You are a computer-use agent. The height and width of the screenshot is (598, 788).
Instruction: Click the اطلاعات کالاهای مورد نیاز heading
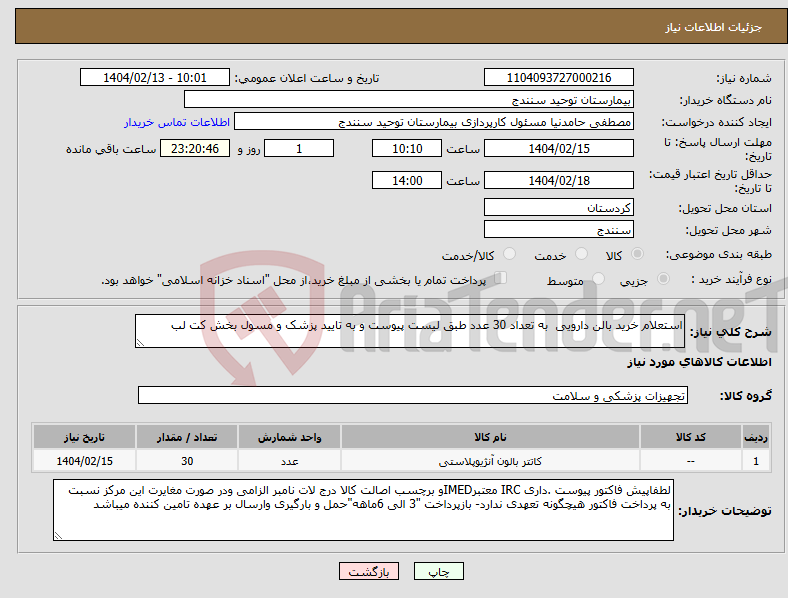[699, 362]
